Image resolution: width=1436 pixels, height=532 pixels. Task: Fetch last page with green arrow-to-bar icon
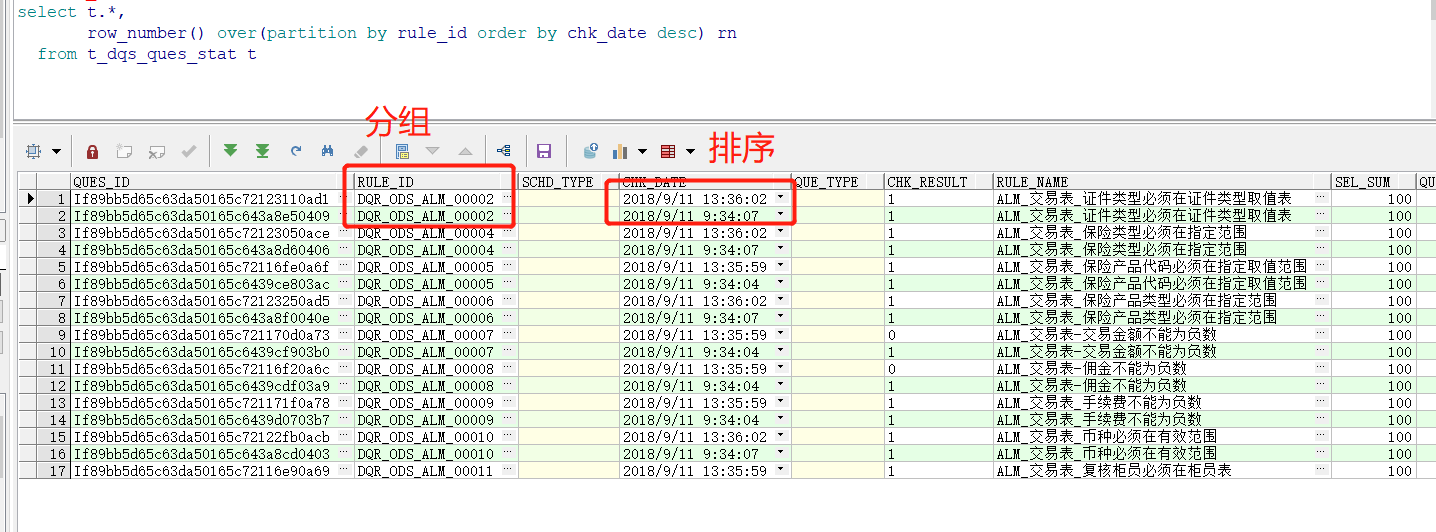pos(262,151)
